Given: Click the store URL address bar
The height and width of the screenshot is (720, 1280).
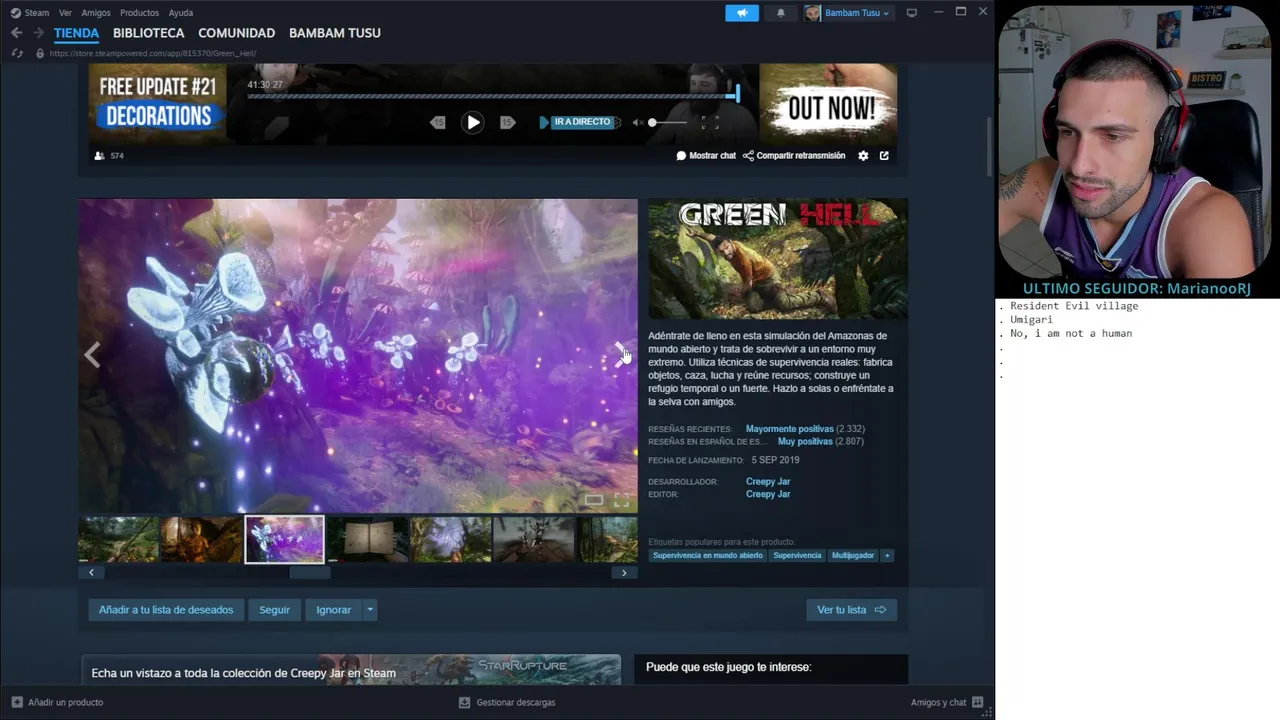Looking at the screenshot, I should coord(153,53).
